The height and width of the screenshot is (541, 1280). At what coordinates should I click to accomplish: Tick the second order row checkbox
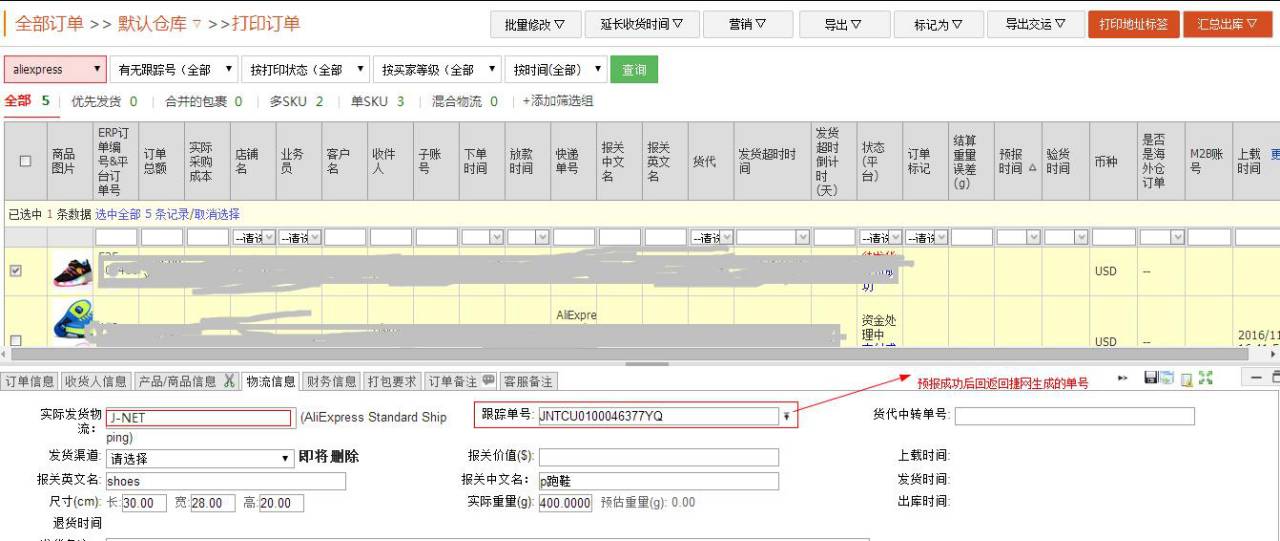pos(15,341)
